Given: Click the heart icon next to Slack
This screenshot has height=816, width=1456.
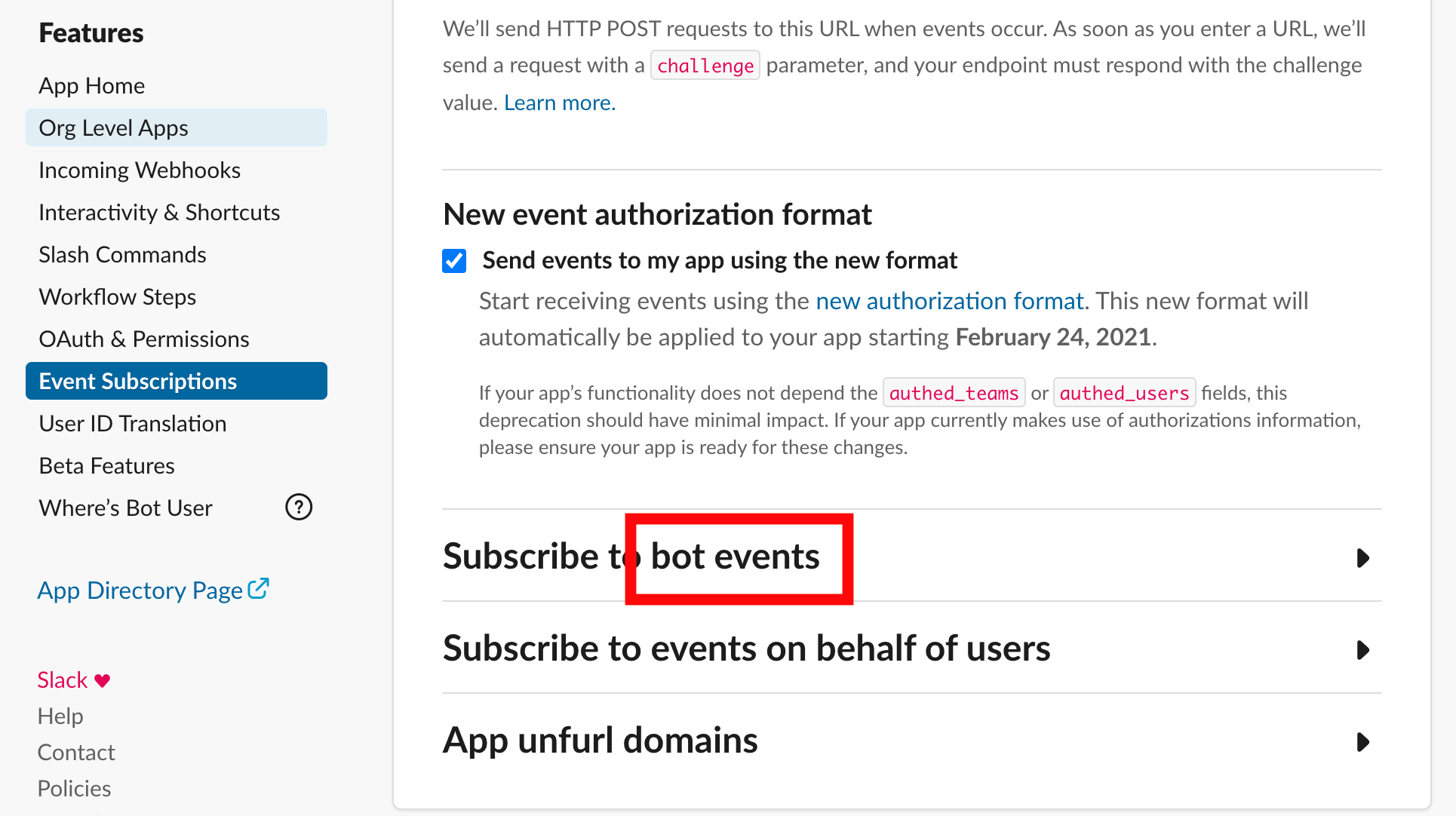Looking at the screenshot, I should point(103,680).
